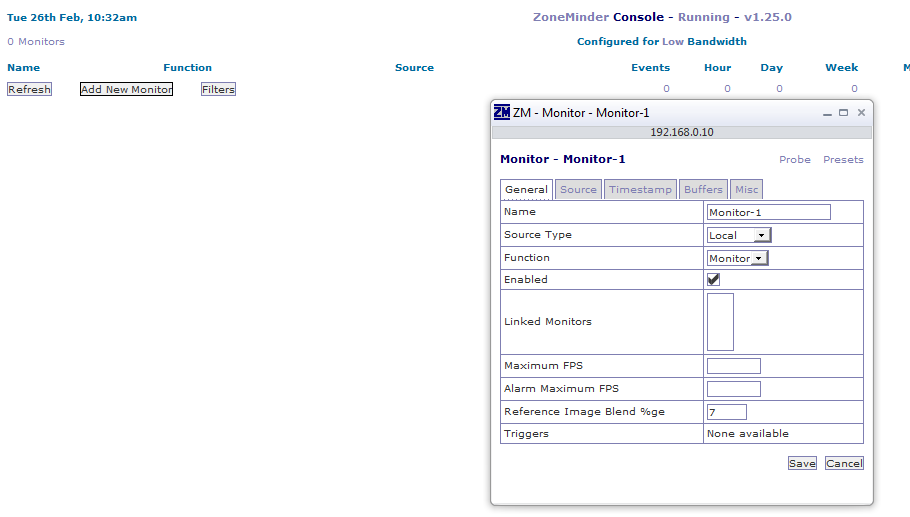Click the Linked Monitors list box

[x=720, y=322]
